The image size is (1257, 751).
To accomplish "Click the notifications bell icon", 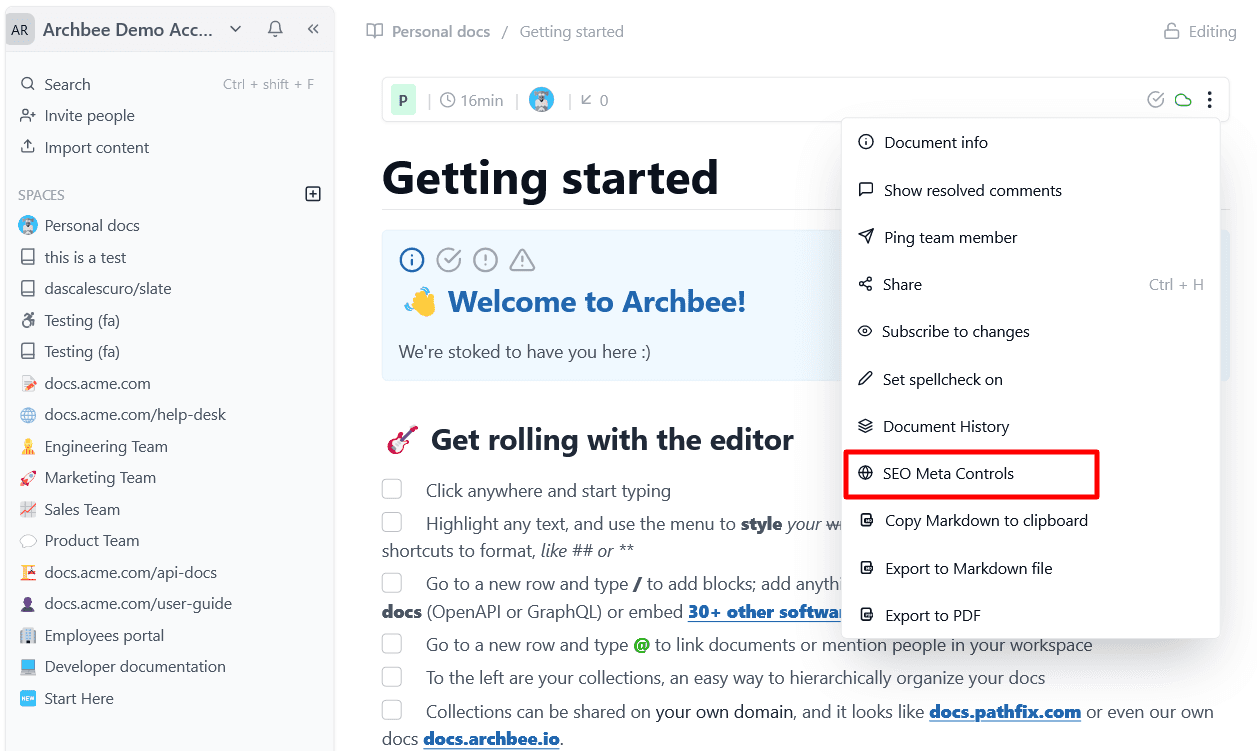I will [x=275, y=29].
